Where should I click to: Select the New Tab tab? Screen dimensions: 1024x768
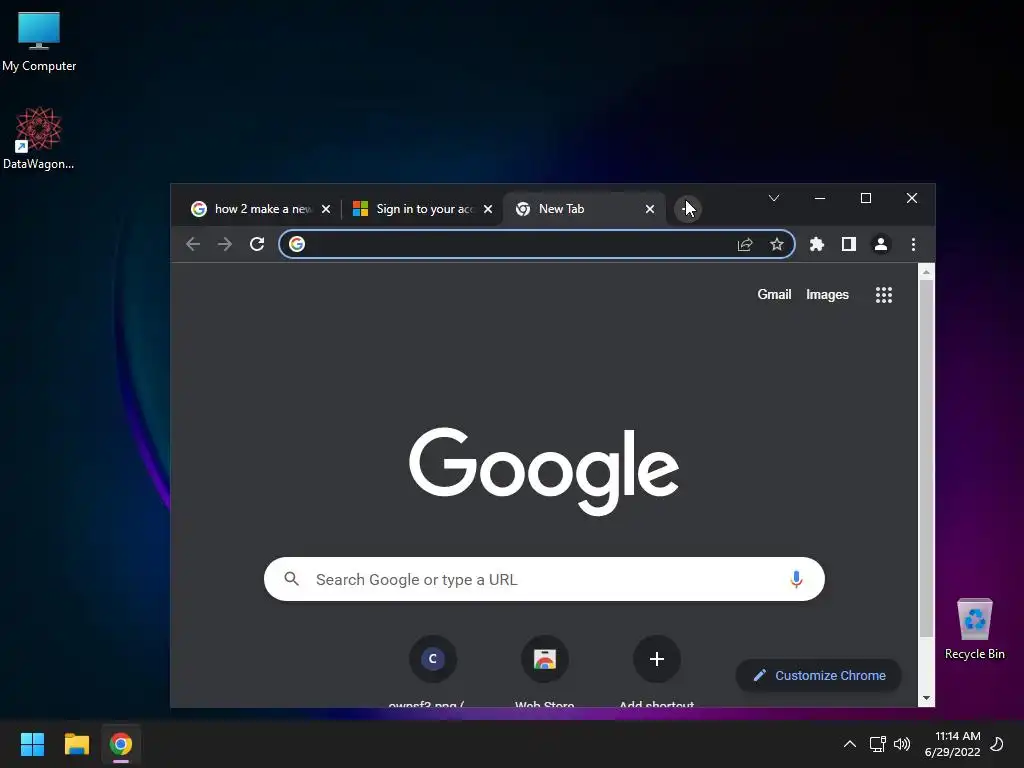coord(584,209)
